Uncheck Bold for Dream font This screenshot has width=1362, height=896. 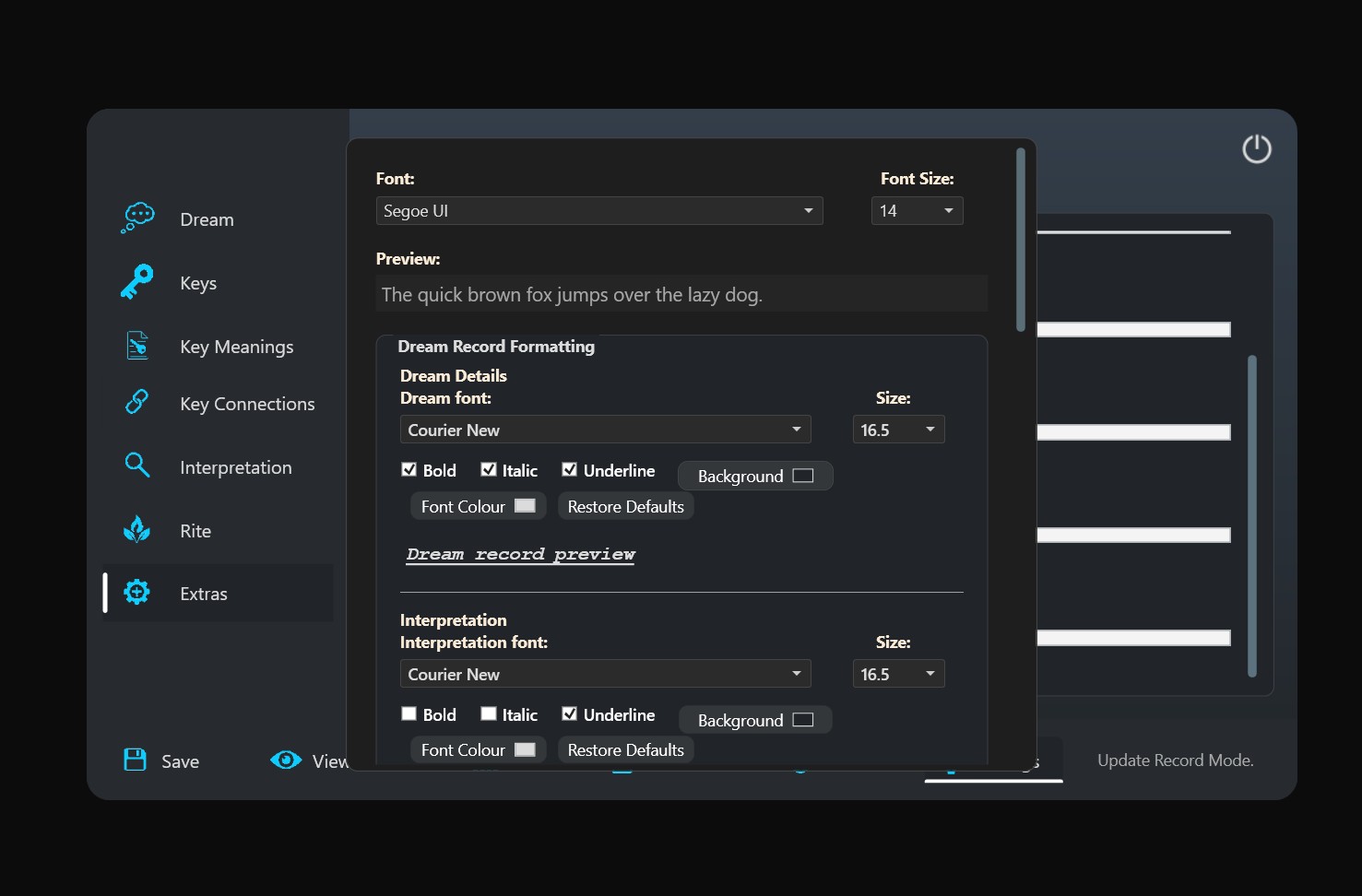[409, 469]
